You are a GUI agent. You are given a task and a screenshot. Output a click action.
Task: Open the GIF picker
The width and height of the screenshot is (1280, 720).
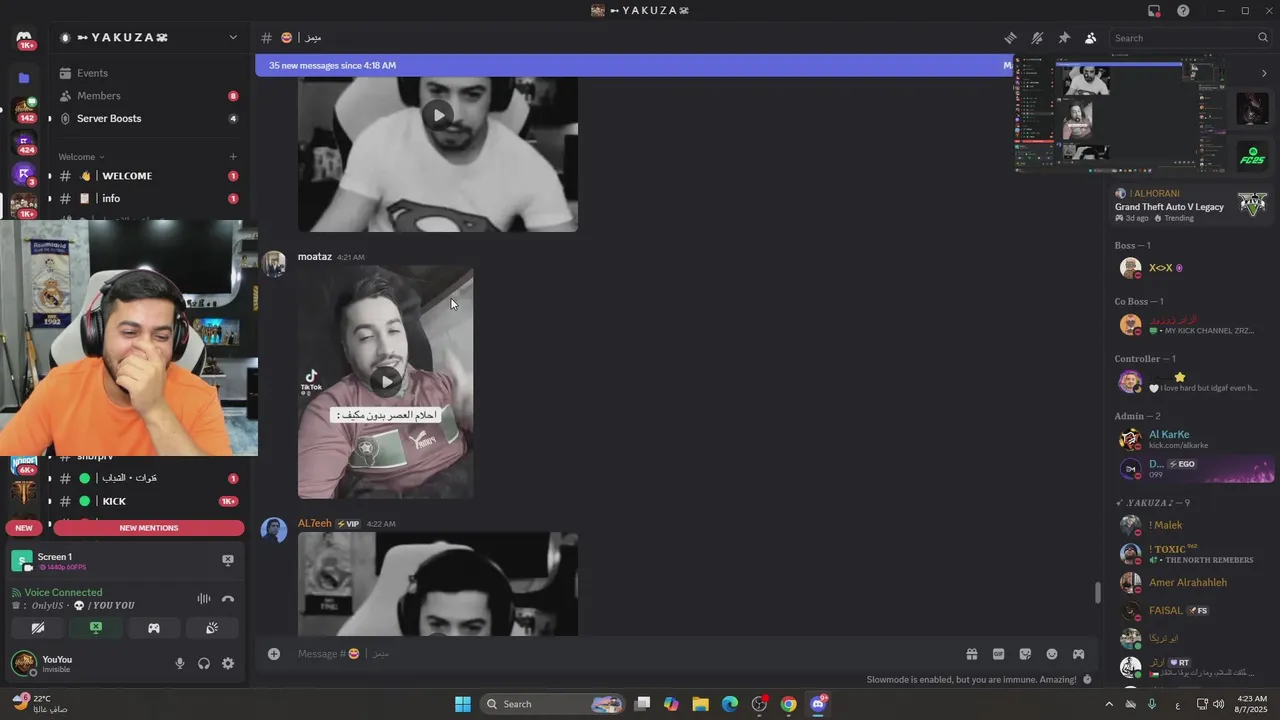pos(998,654)
